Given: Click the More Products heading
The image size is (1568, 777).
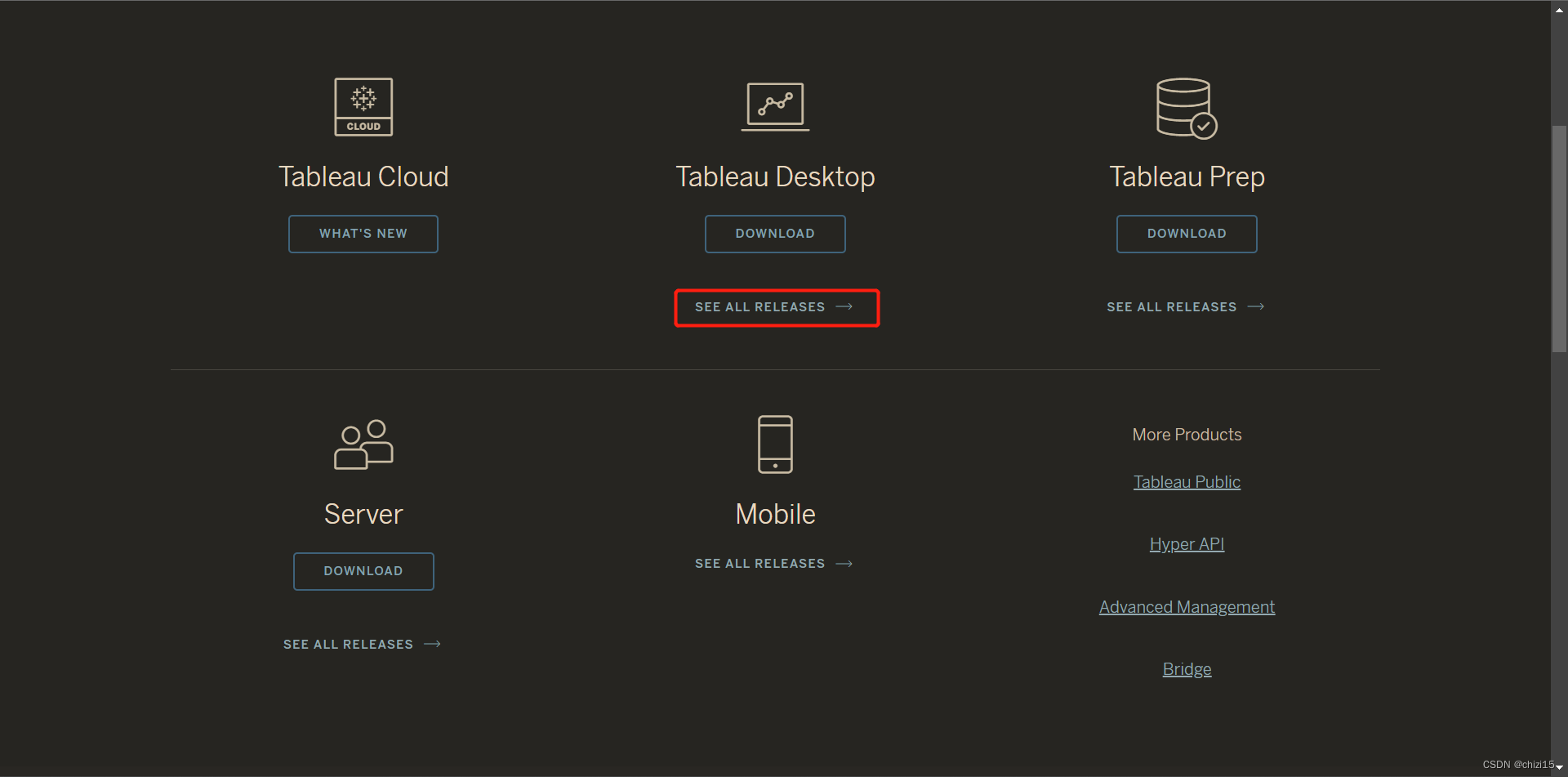Looking at the screenshot, I should [x=1187, y=435].
